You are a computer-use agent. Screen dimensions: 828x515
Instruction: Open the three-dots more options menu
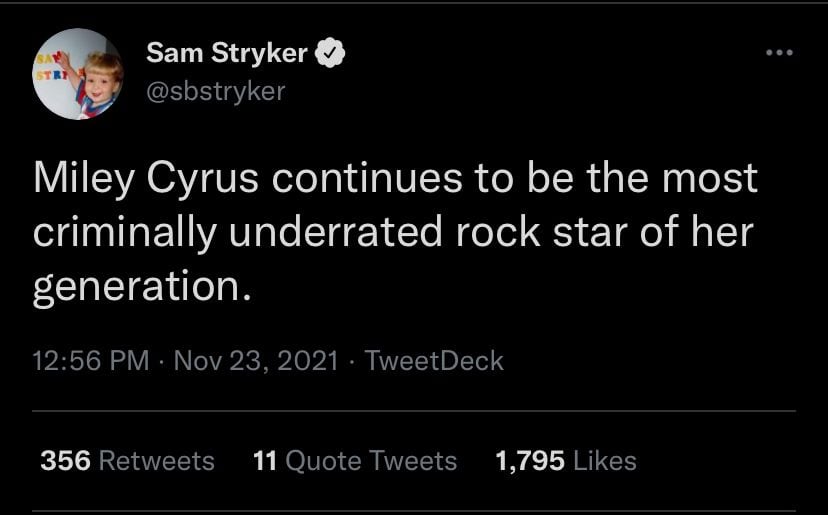(x=777, y=52)
